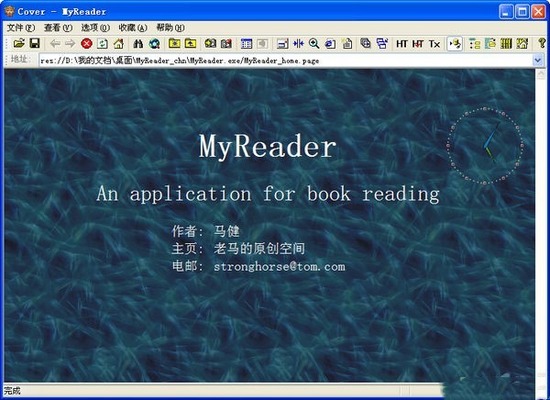Viewport: 550px width, 400px height.
Task: Click the save floppy disk icon
Action: tap(34, 44)
